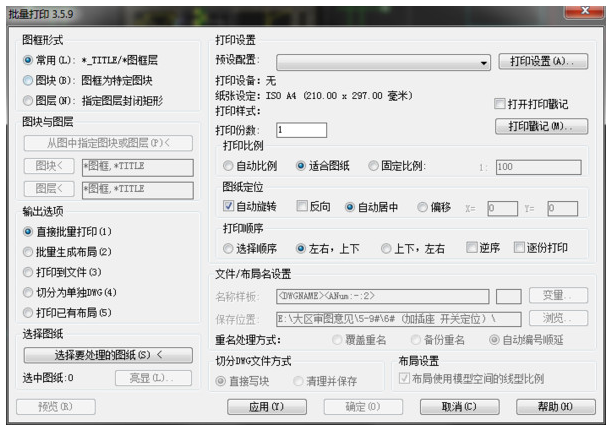Click the 亮显(L) button
Screen dimensions: 616x426
[x=154, y=378]
